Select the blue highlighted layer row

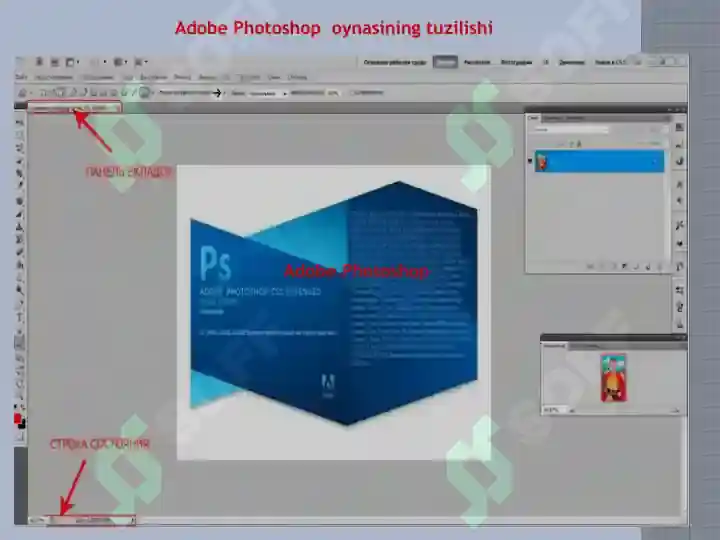click(599, 162)
